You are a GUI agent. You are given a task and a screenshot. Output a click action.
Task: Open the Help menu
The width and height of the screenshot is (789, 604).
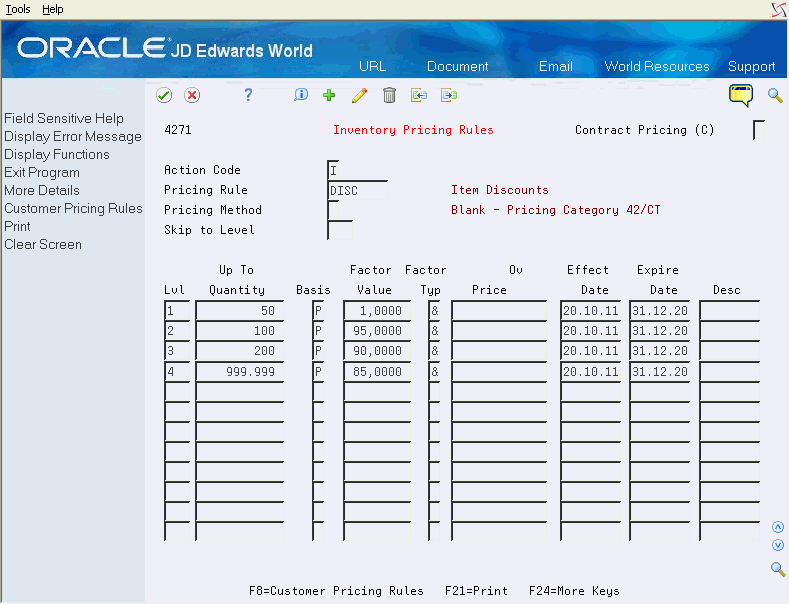point(52,9)
